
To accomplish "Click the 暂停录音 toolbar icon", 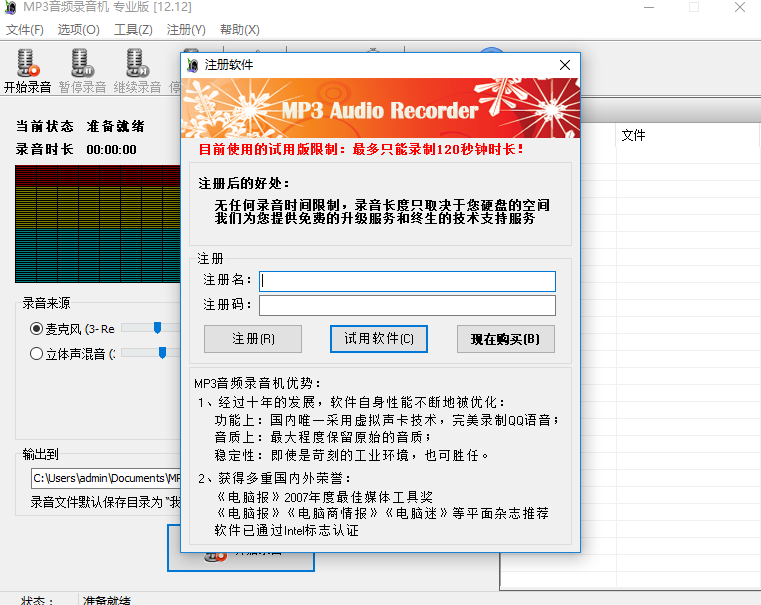I will coord(82,64).
